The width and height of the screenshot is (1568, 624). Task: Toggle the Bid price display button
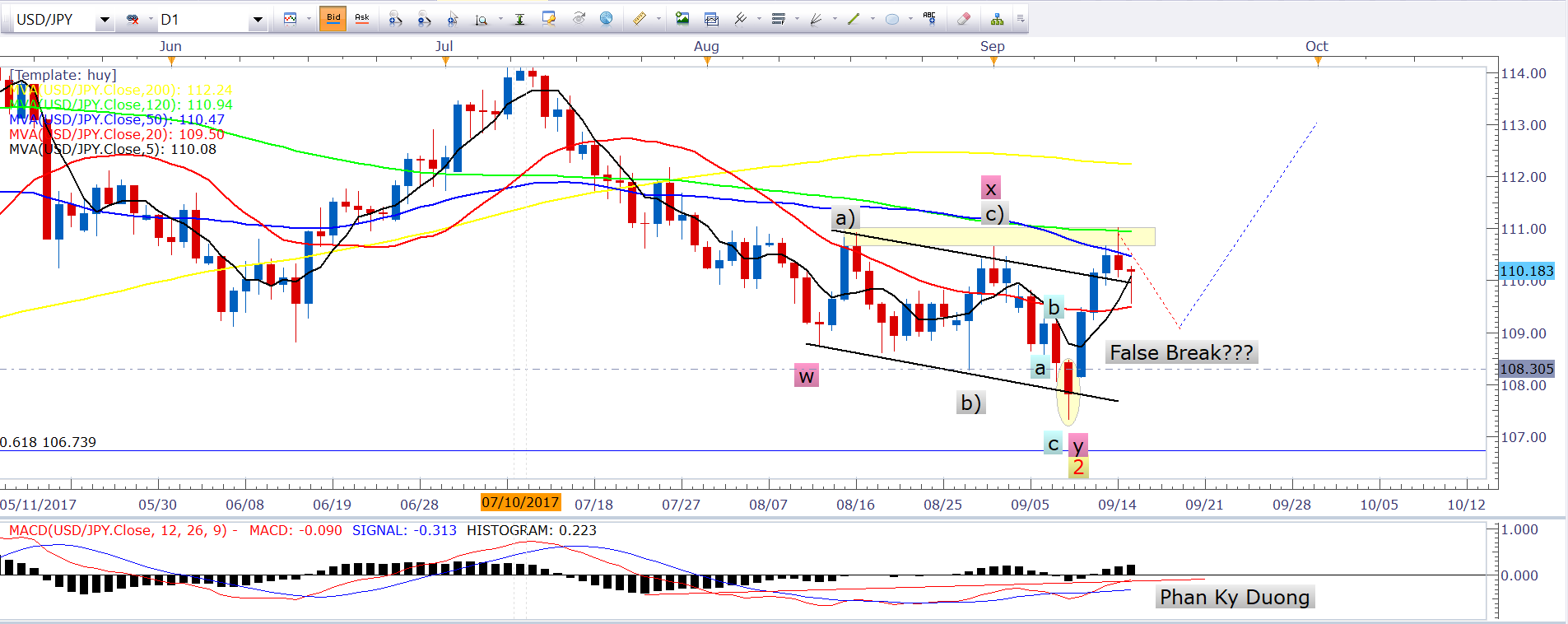point(333,18)
